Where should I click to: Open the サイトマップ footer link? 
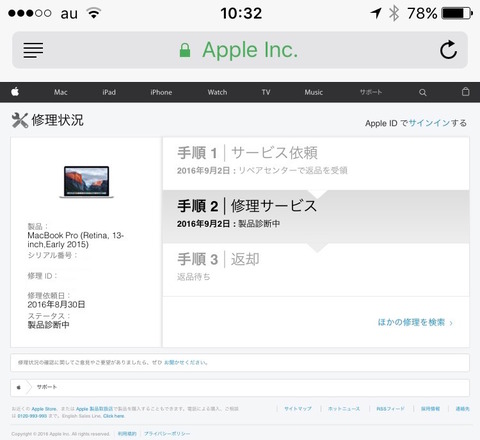(298, 409)
